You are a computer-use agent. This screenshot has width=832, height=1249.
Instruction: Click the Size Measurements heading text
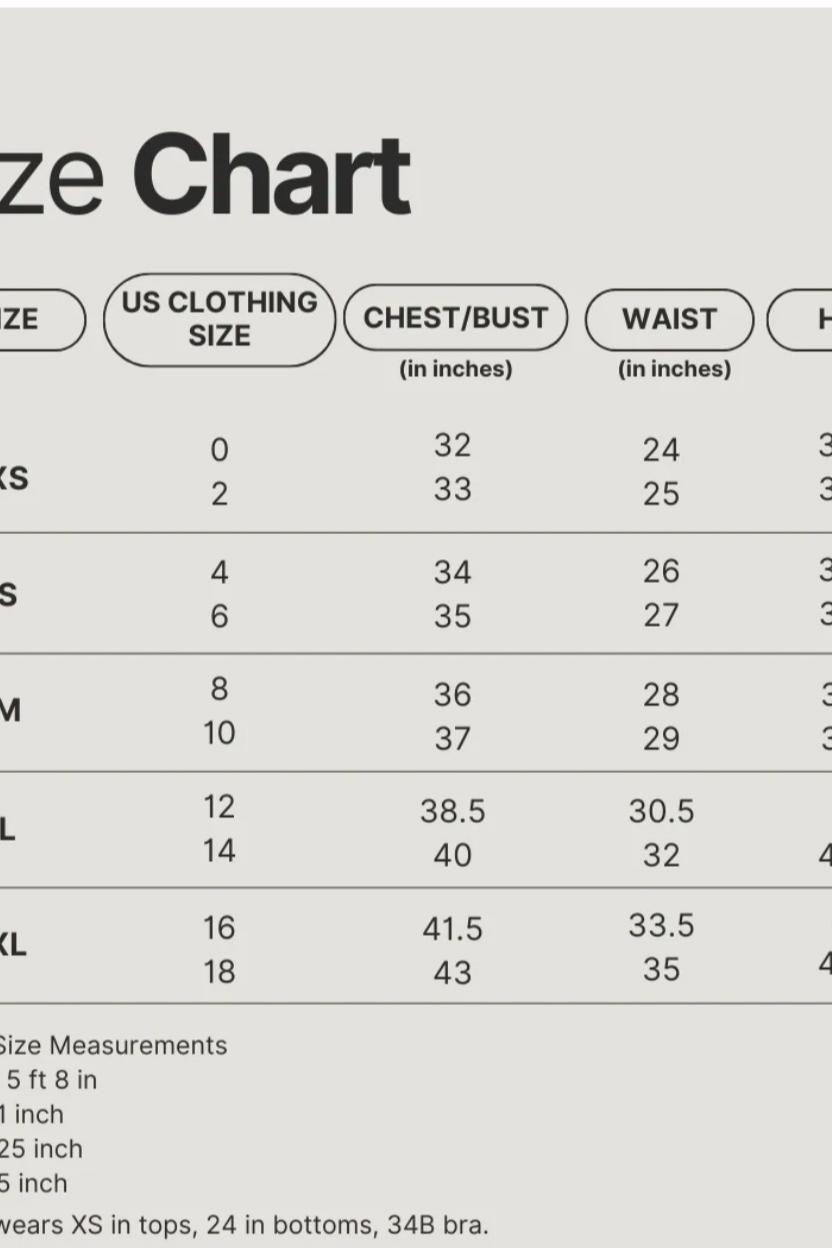coord(112,1045)
